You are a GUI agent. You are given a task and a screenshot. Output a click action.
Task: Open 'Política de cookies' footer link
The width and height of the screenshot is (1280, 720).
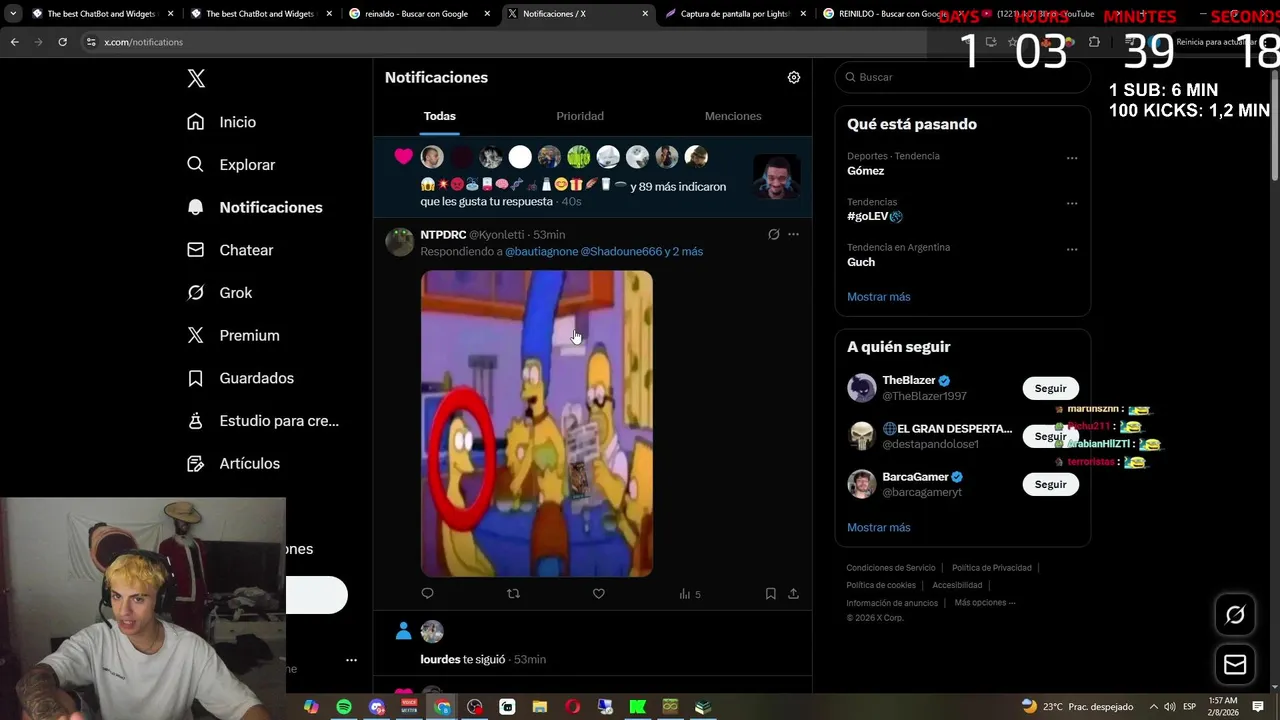click(881, 585)
